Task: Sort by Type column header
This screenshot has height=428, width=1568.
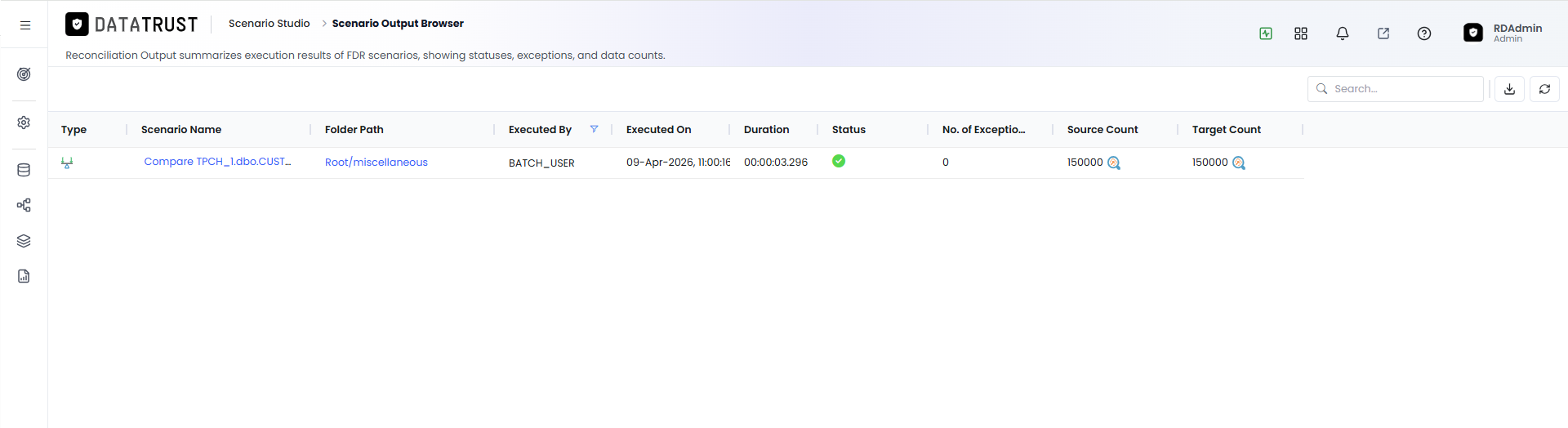Action: point(73,130)
